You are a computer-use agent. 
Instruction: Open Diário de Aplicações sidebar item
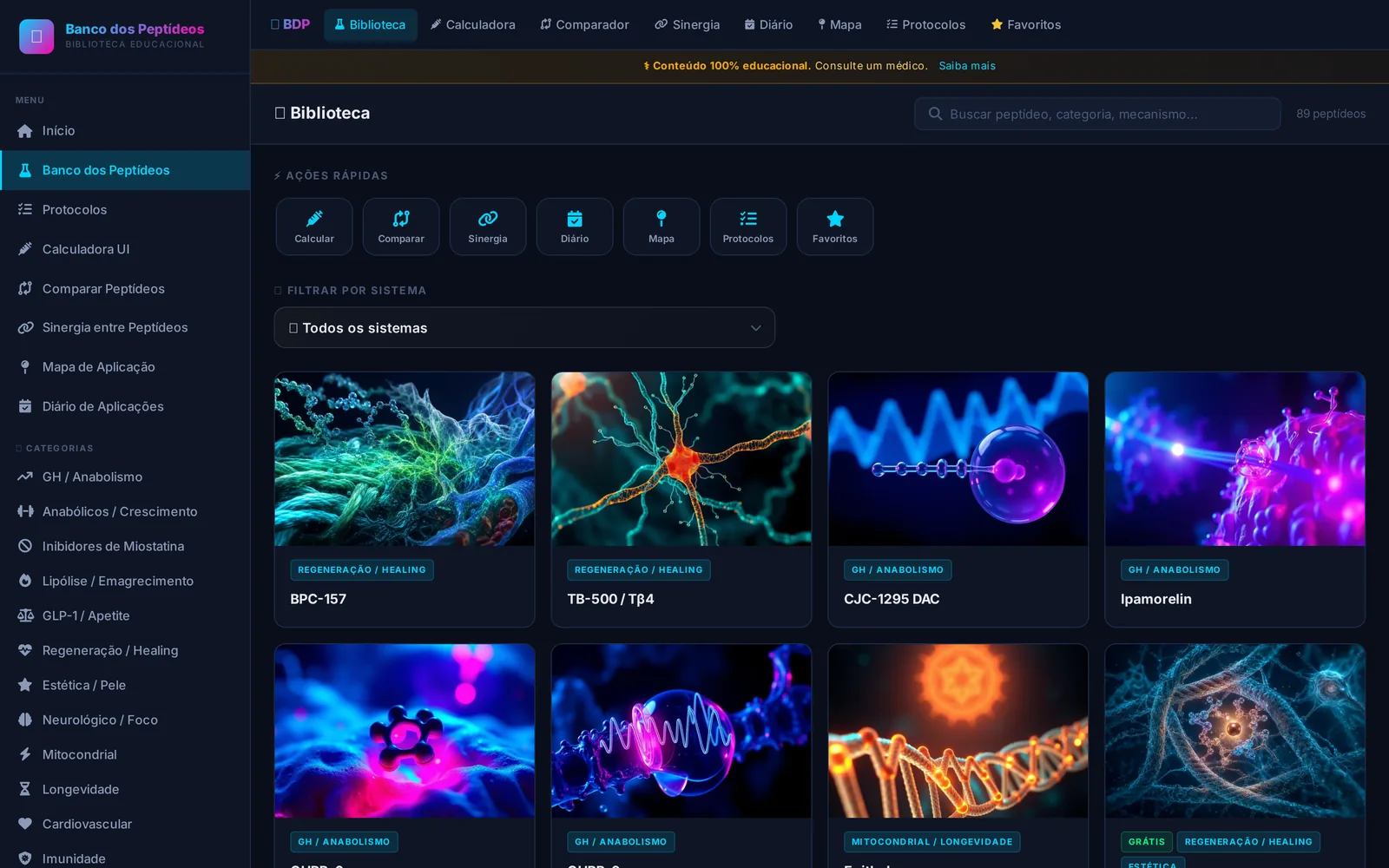tap(125, 406)
